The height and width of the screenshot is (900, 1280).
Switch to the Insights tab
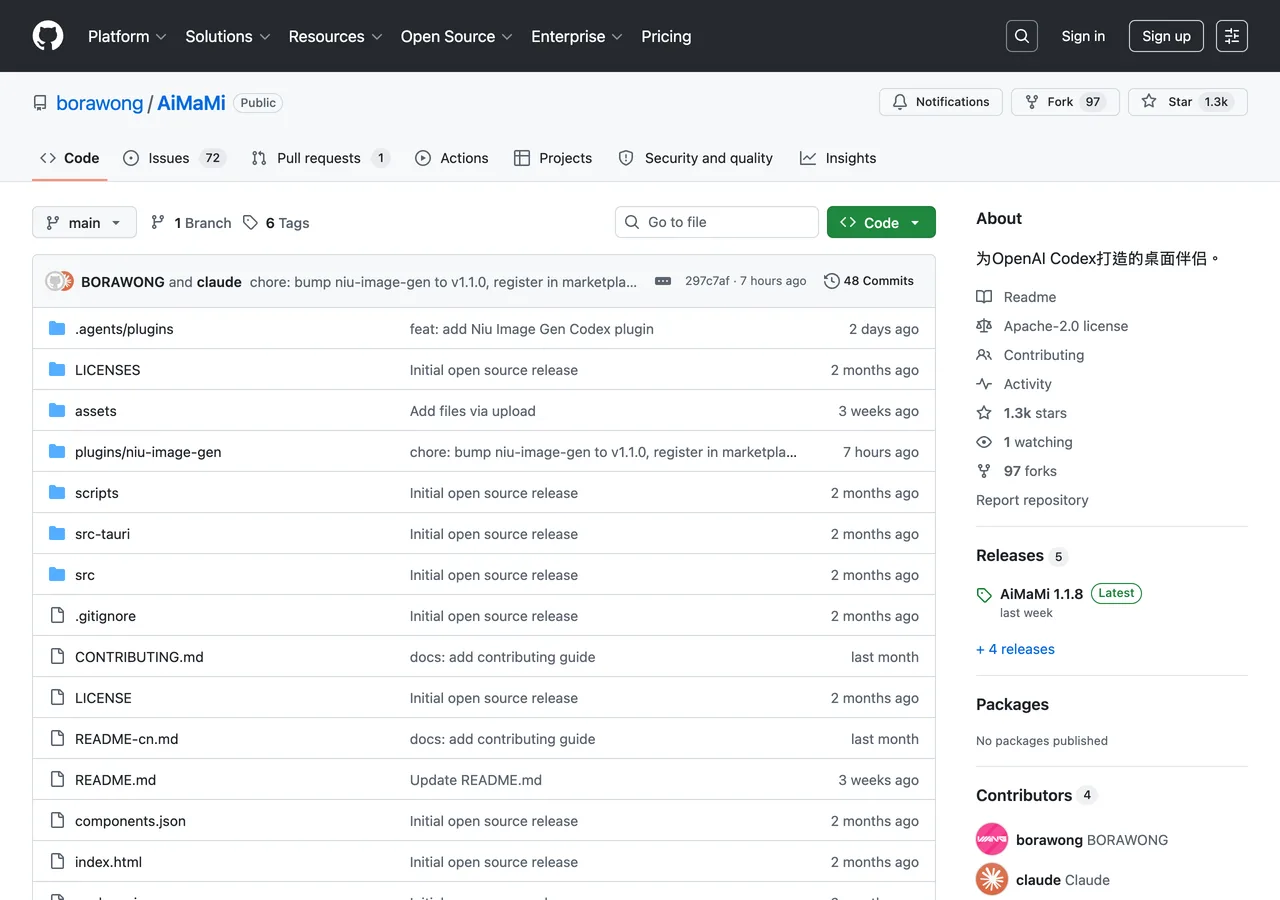point(838,158)
